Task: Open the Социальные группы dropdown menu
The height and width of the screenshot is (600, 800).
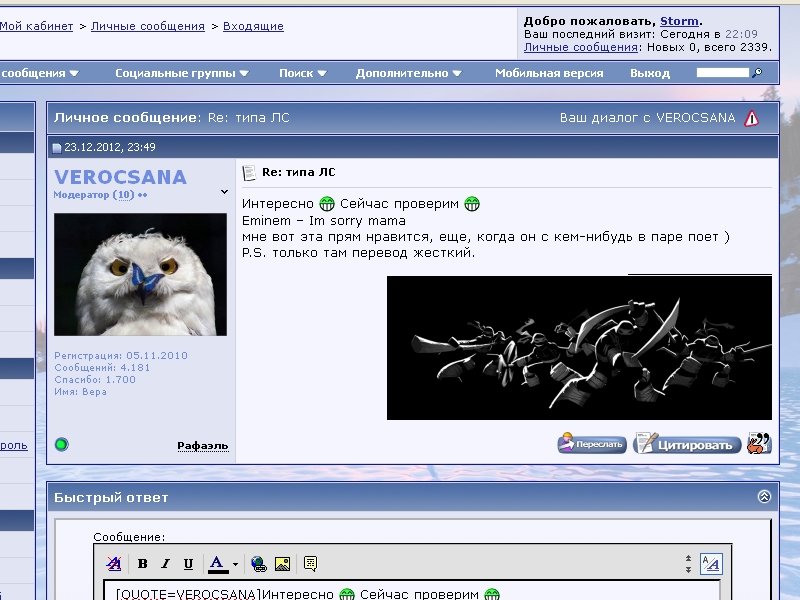Action: tap(182, 73)
